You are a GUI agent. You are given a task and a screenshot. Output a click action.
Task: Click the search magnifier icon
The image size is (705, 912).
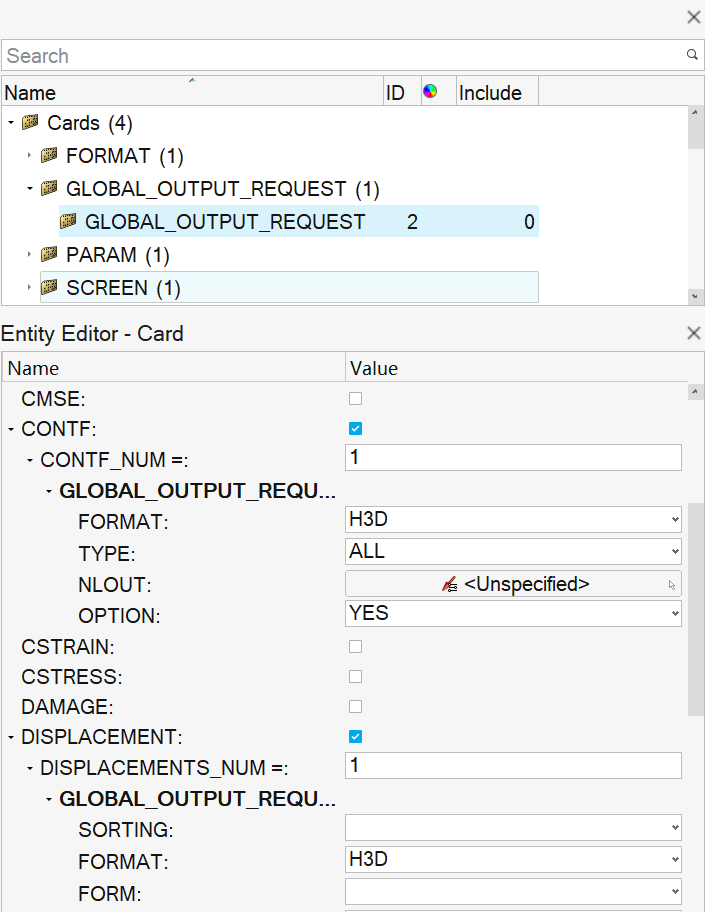691,55
